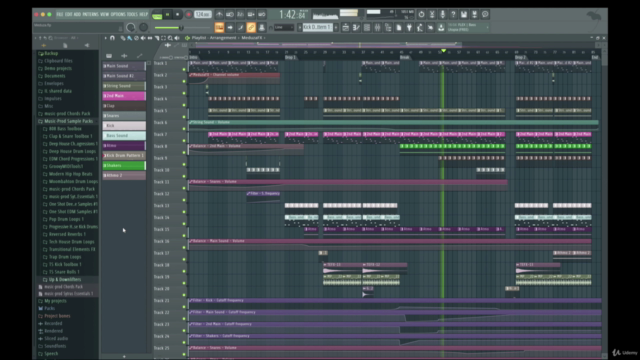Open the PATTERNS menu
This screenshot has height=360, width=640.
(90, 14)
